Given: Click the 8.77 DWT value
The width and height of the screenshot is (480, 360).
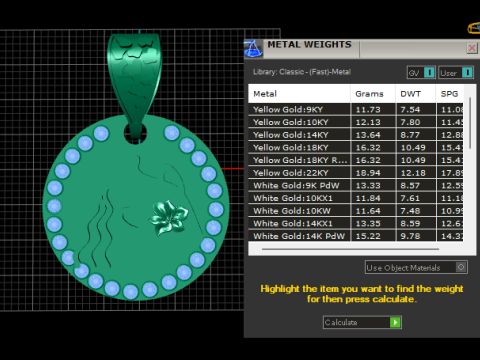Looking at the screenshot, I should [410, 135].
